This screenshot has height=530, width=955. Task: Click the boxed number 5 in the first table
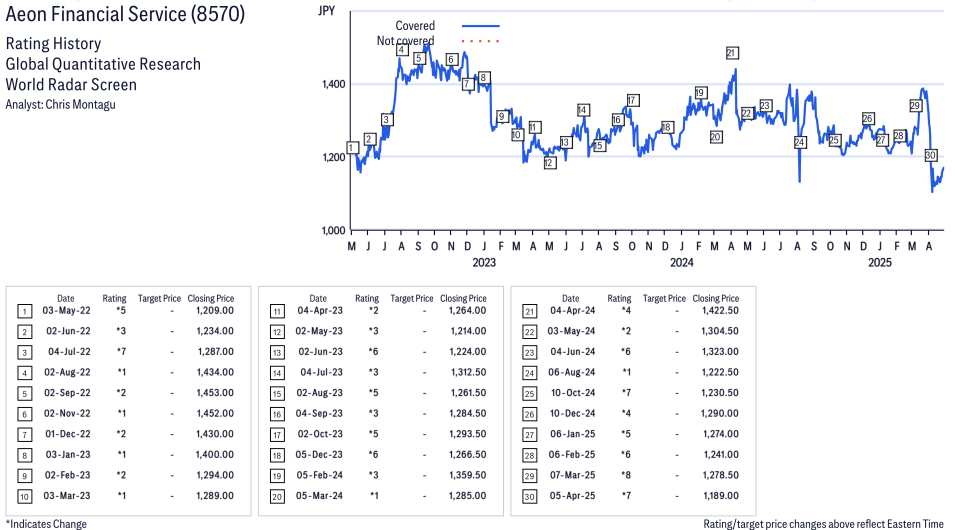(x=24, y=394)
